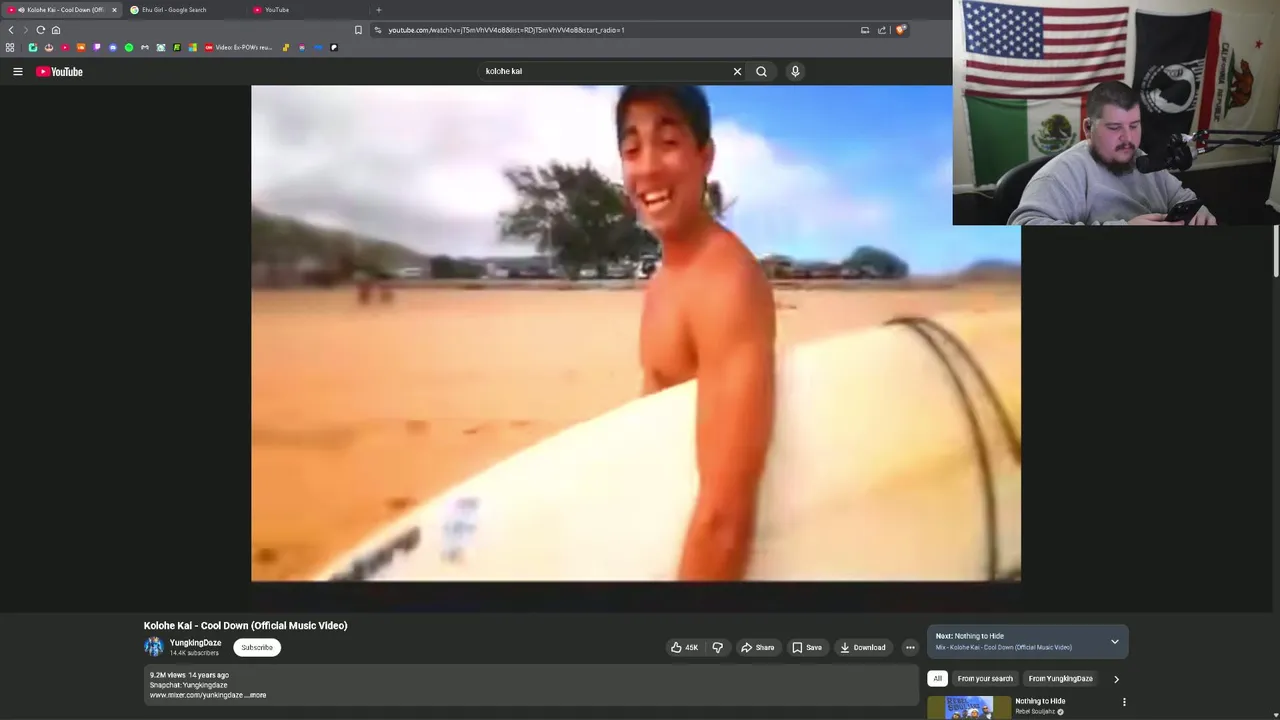
Task: Clear the search box text with X
Action: (737, 71)
